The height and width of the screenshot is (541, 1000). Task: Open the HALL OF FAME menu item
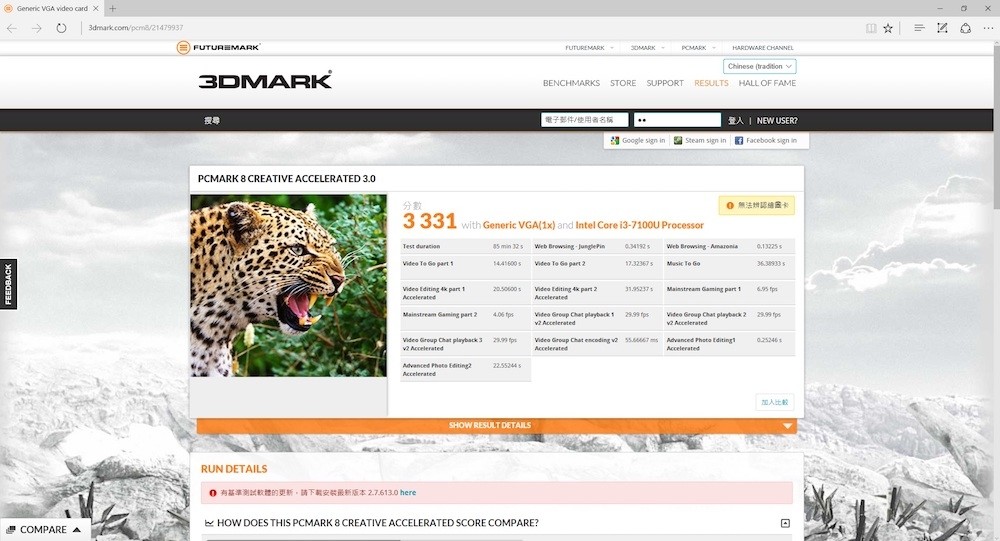coord(767,83)
